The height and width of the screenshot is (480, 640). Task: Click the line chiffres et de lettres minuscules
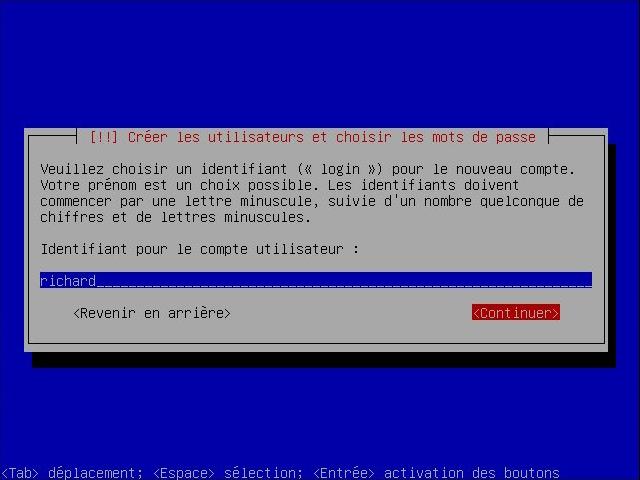pyautogui.click(x=176, y=217)
